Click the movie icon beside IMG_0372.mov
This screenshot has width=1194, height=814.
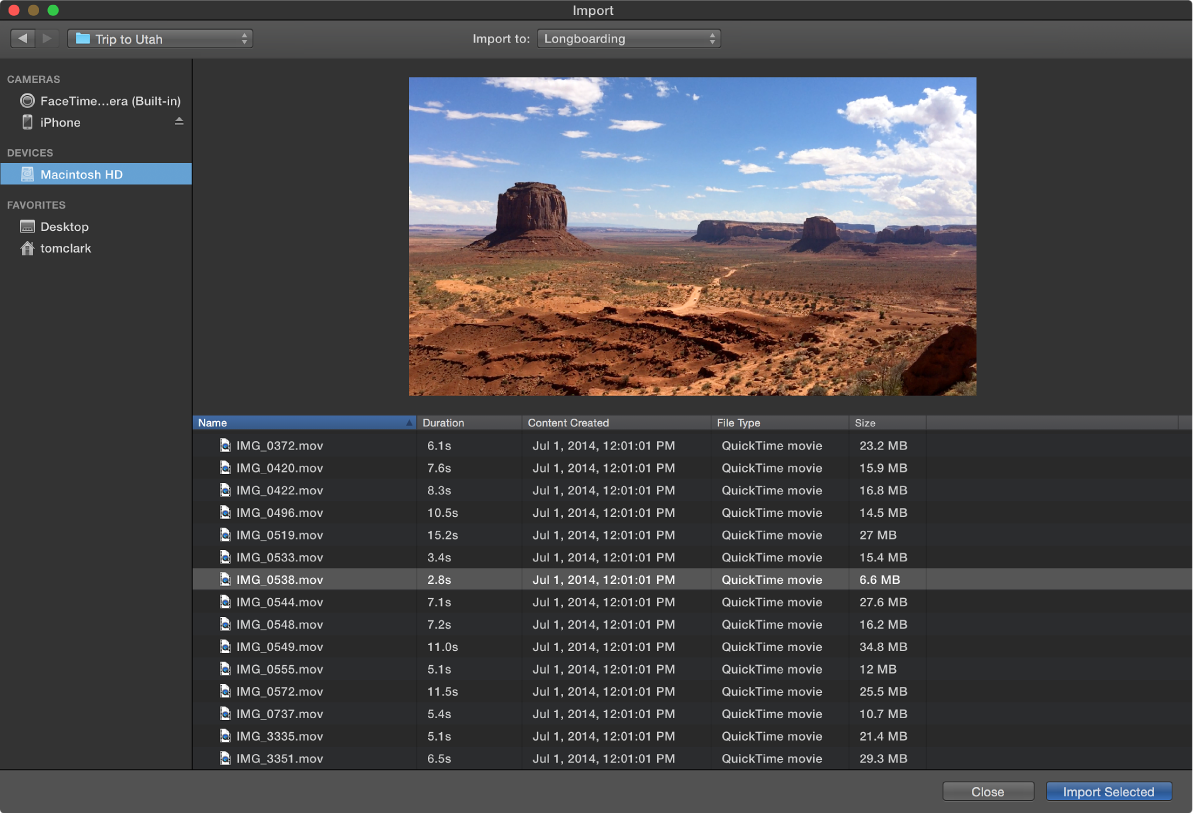pos(225,445)
